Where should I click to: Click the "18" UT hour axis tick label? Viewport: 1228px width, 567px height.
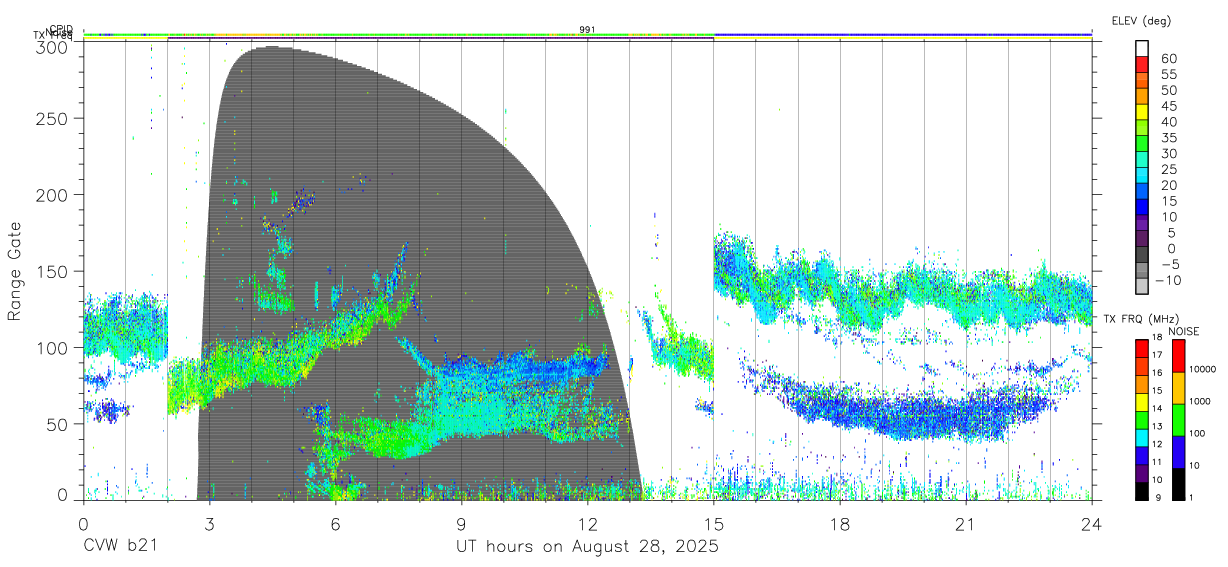tap(840, 524)
